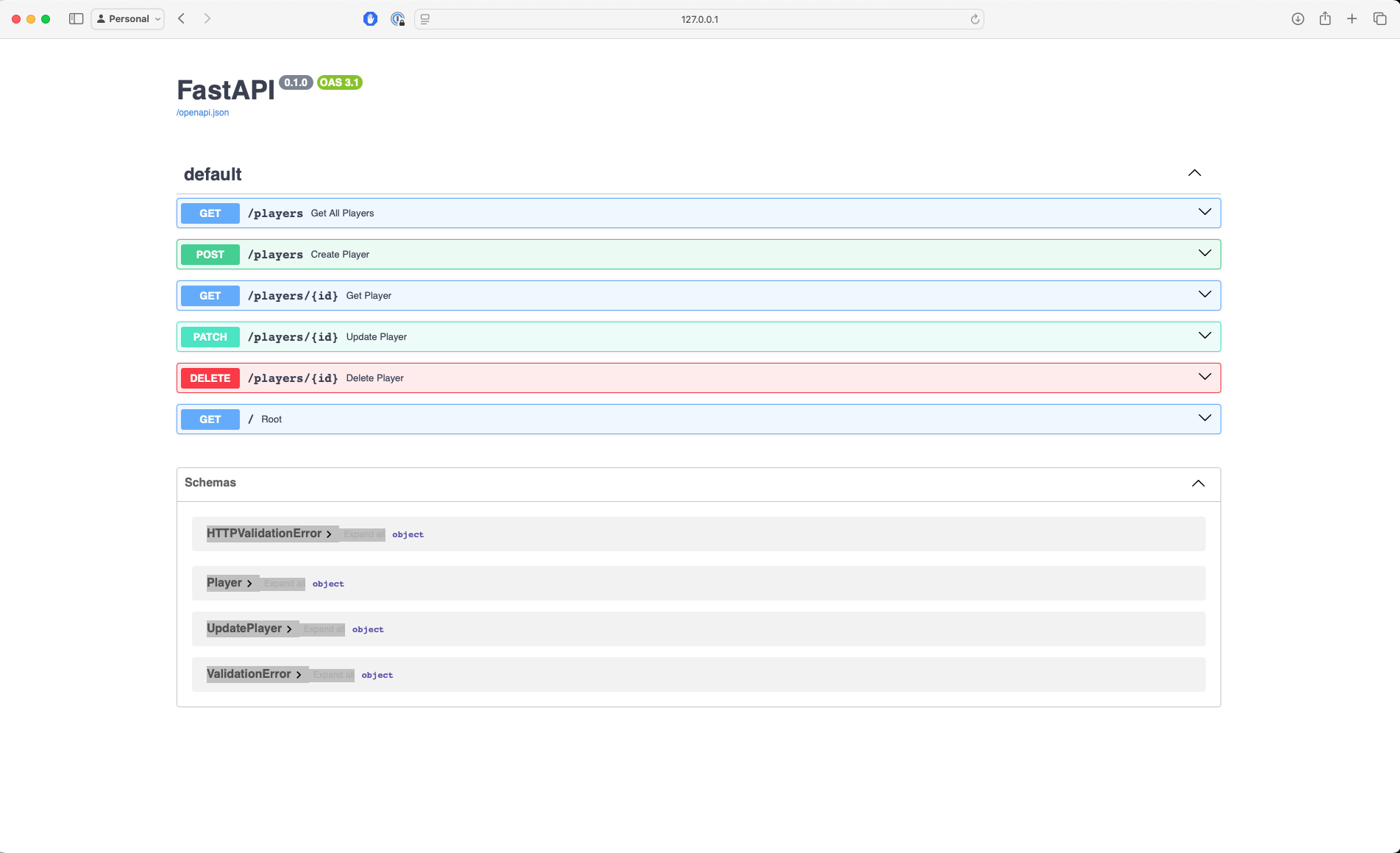Click the 127.0.0.1 address field
Image resolution: width=1400 pixels, height=853 pixels.
click(699, 19)
